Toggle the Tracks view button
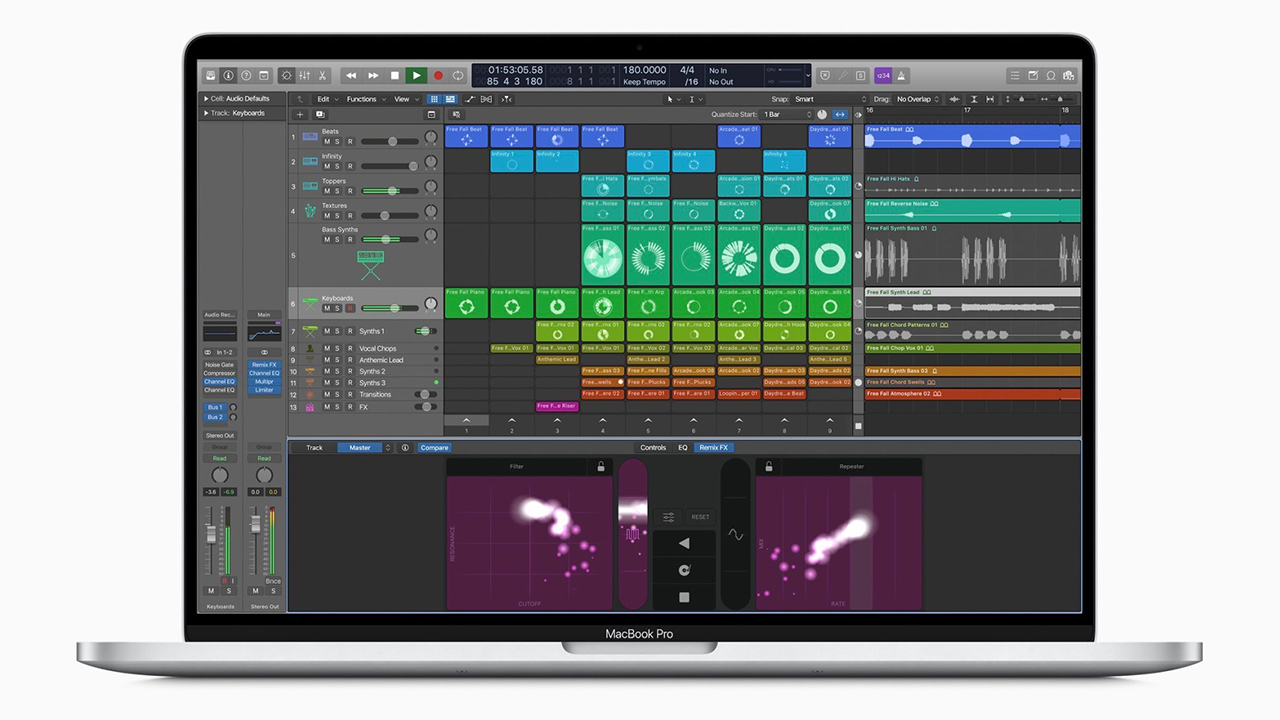 pyautogui.click(x=450, y=99)
